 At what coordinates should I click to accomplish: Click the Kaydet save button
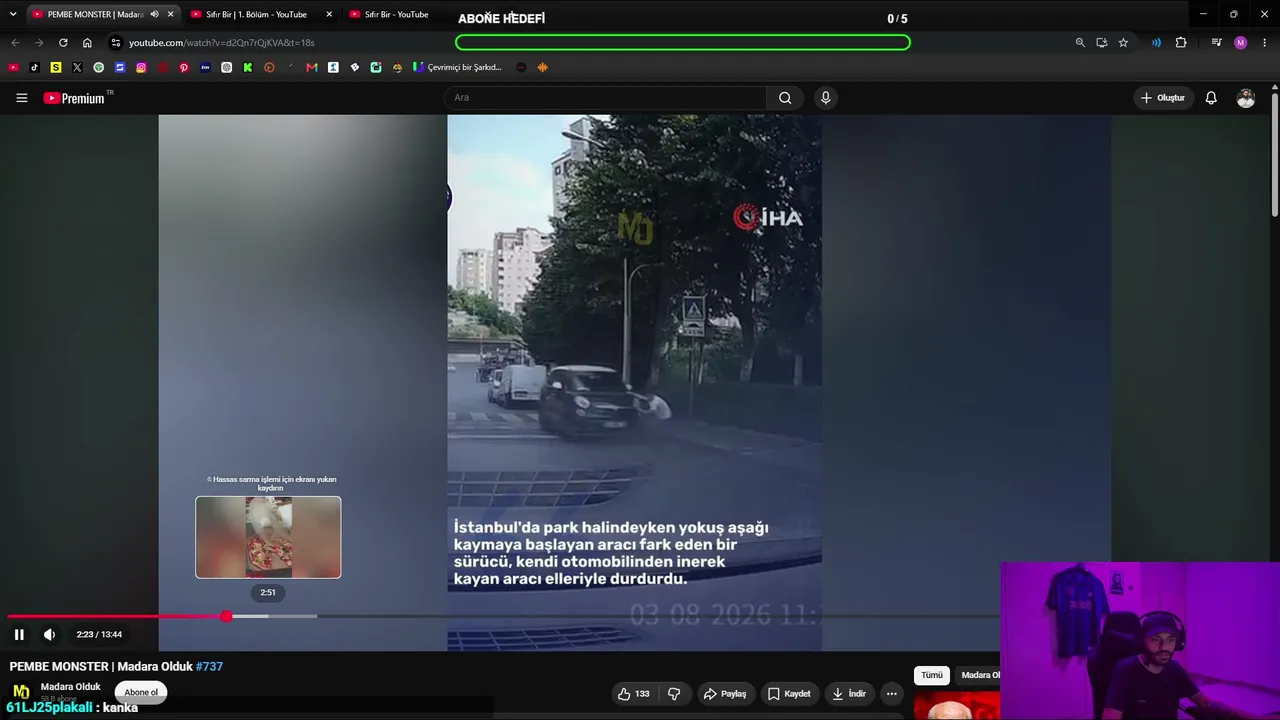point(789,694)
